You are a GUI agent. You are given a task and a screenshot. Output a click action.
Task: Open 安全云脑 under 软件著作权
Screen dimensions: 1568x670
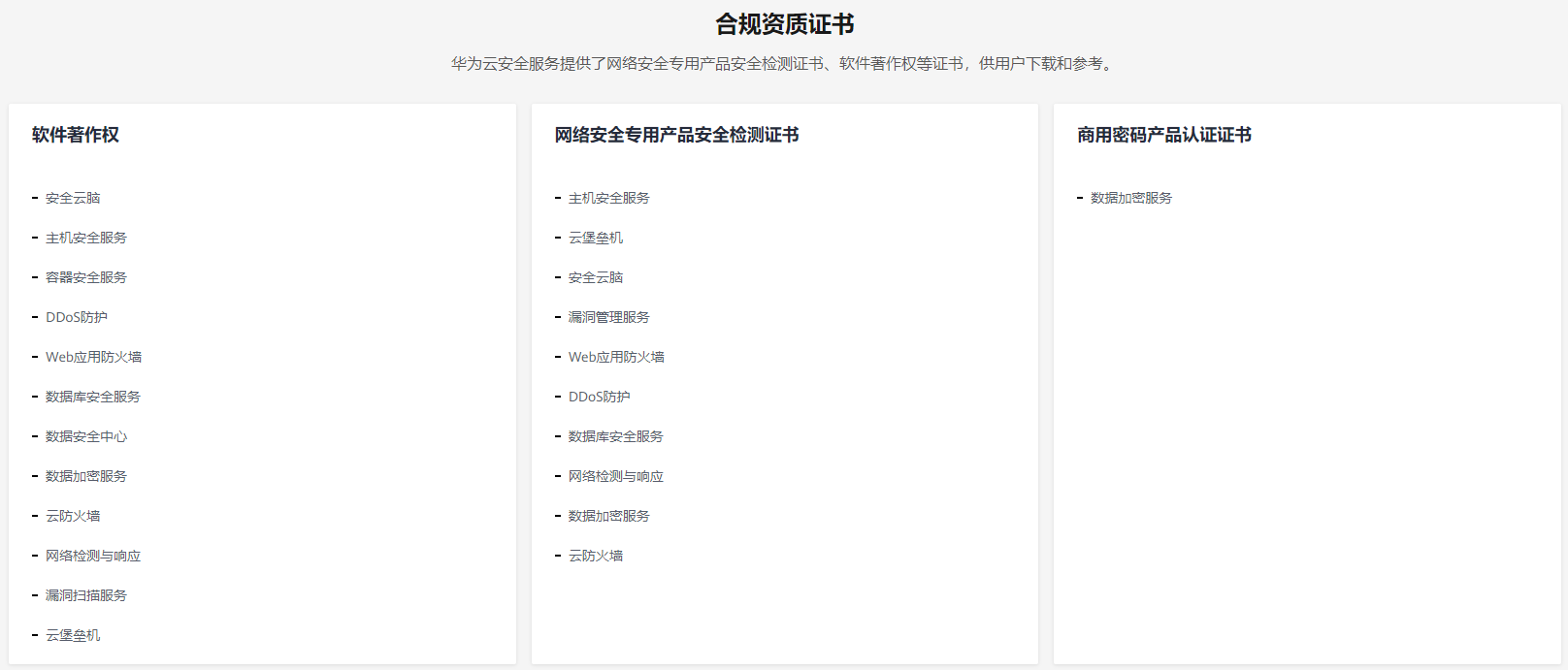[73, 198]
